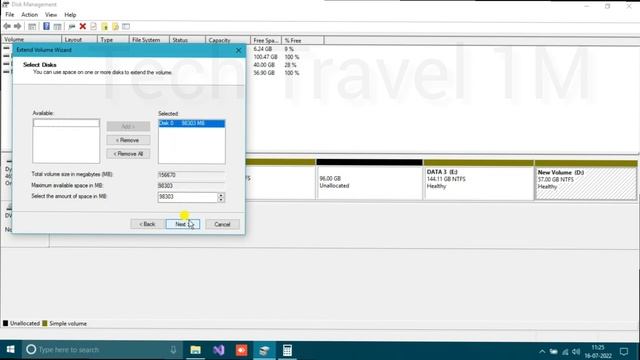Toggle the console tree toolbar icon
The image size is (640, 360).
coord(32,27)
